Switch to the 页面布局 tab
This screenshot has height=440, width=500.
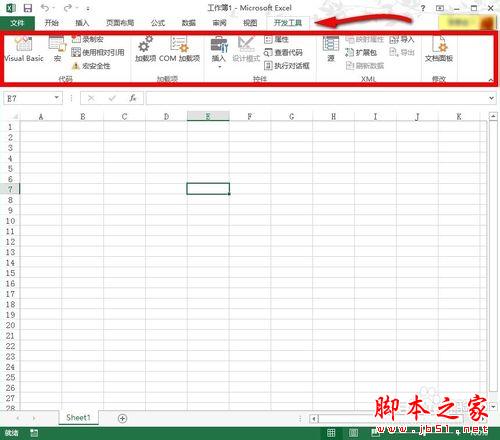click(x=120, y=23)
